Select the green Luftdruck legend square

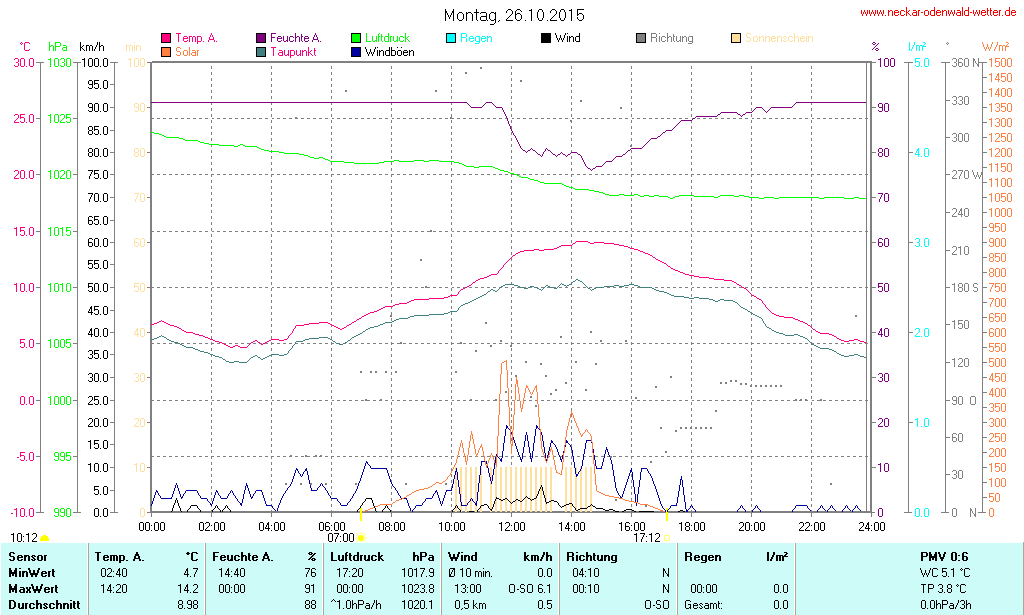click(356, 38)
